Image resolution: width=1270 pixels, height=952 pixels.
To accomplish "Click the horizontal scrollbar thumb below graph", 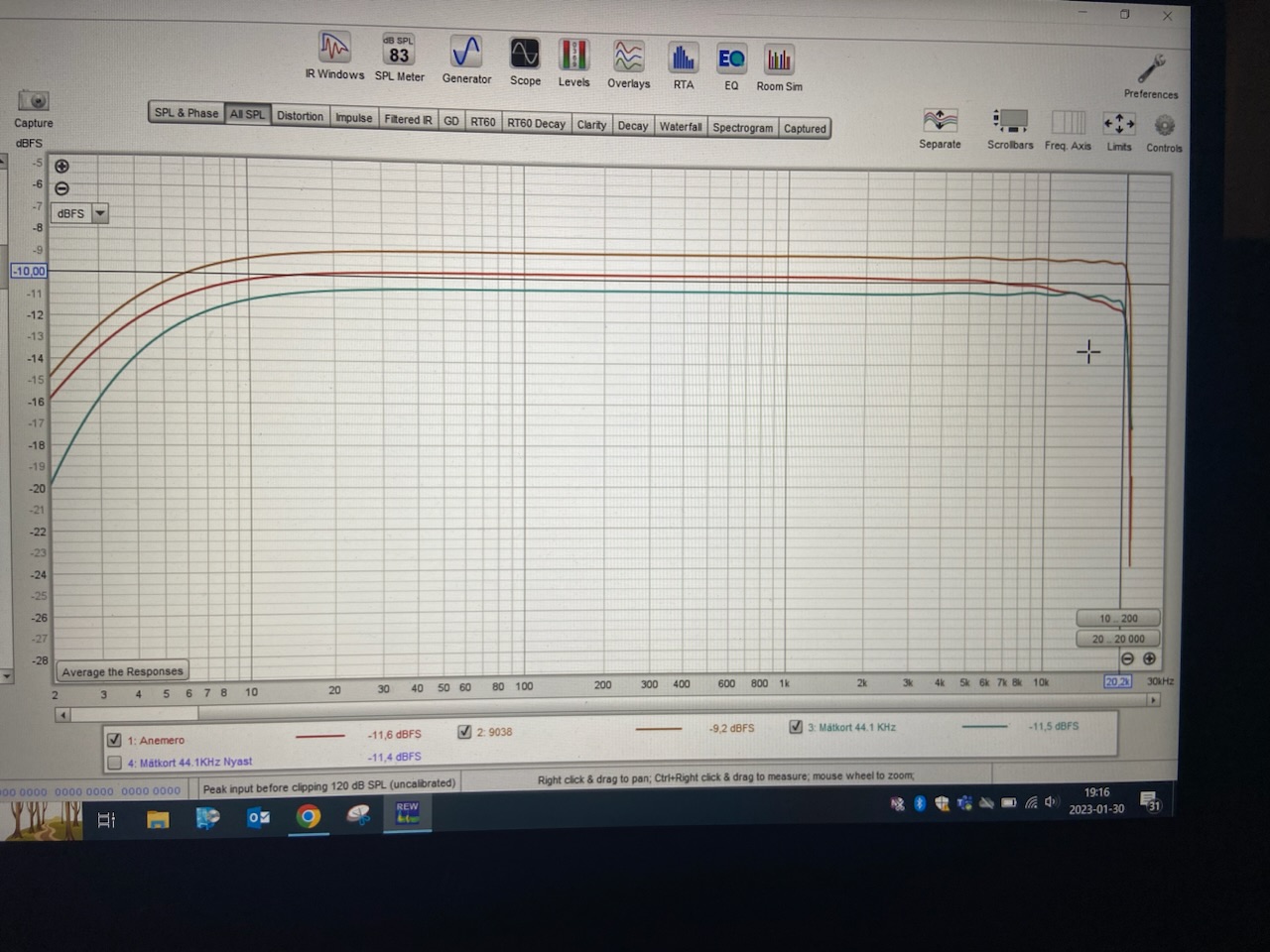I will tap(134, 713).
